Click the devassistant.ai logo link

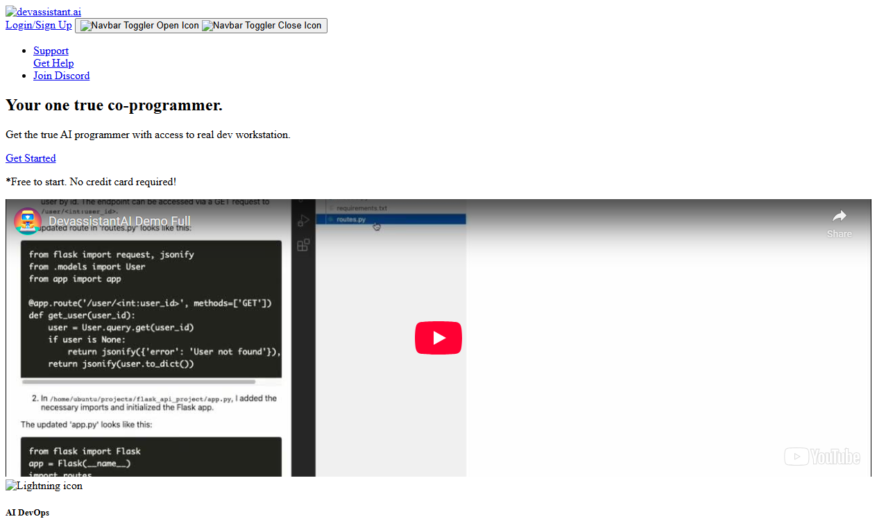tap(43, 12)
